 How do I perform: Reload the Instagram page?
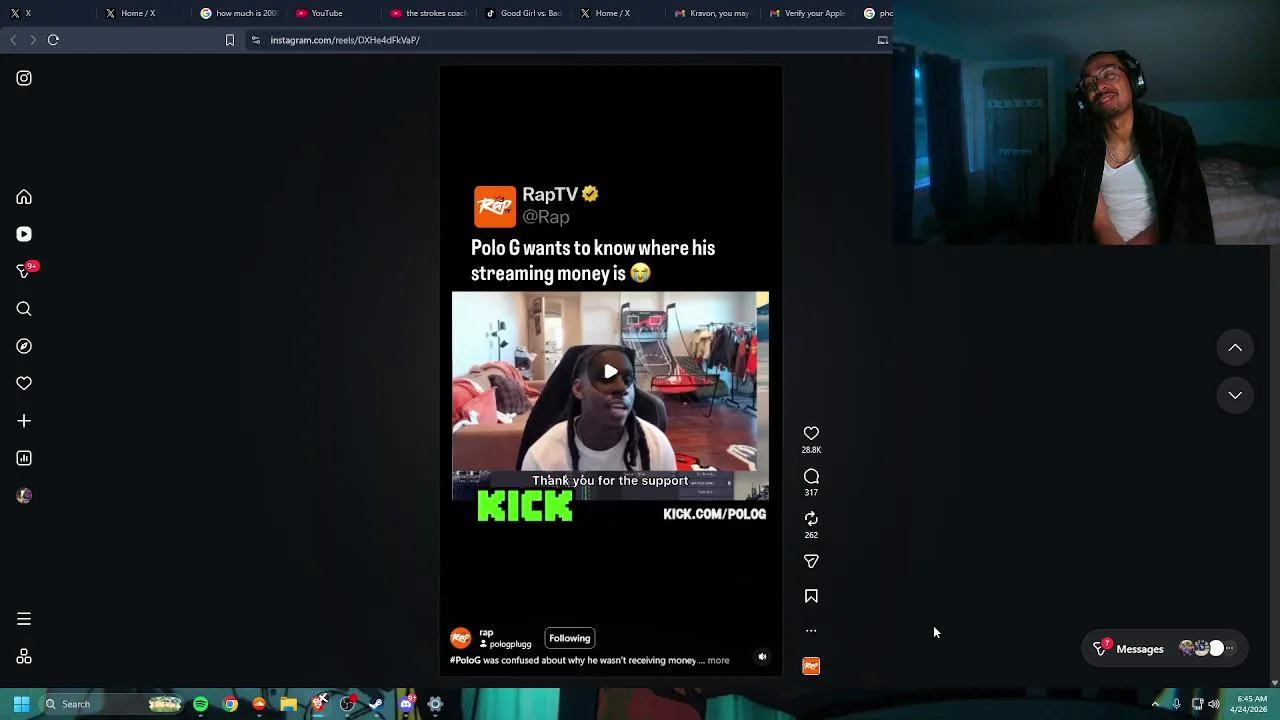coord(54,40)
